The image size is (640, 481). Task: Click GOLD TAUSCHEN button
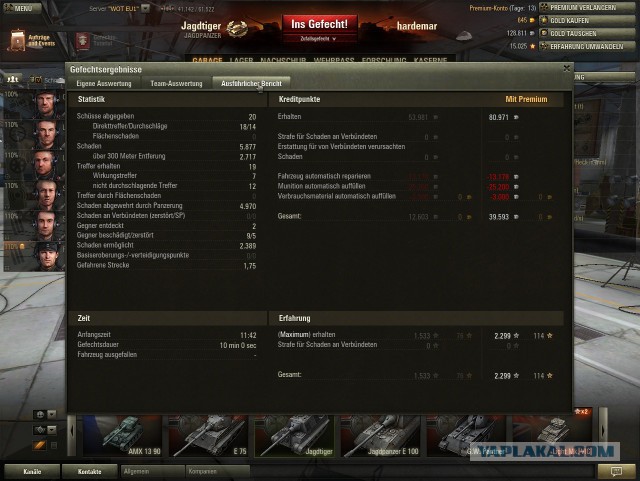[587, 33]
